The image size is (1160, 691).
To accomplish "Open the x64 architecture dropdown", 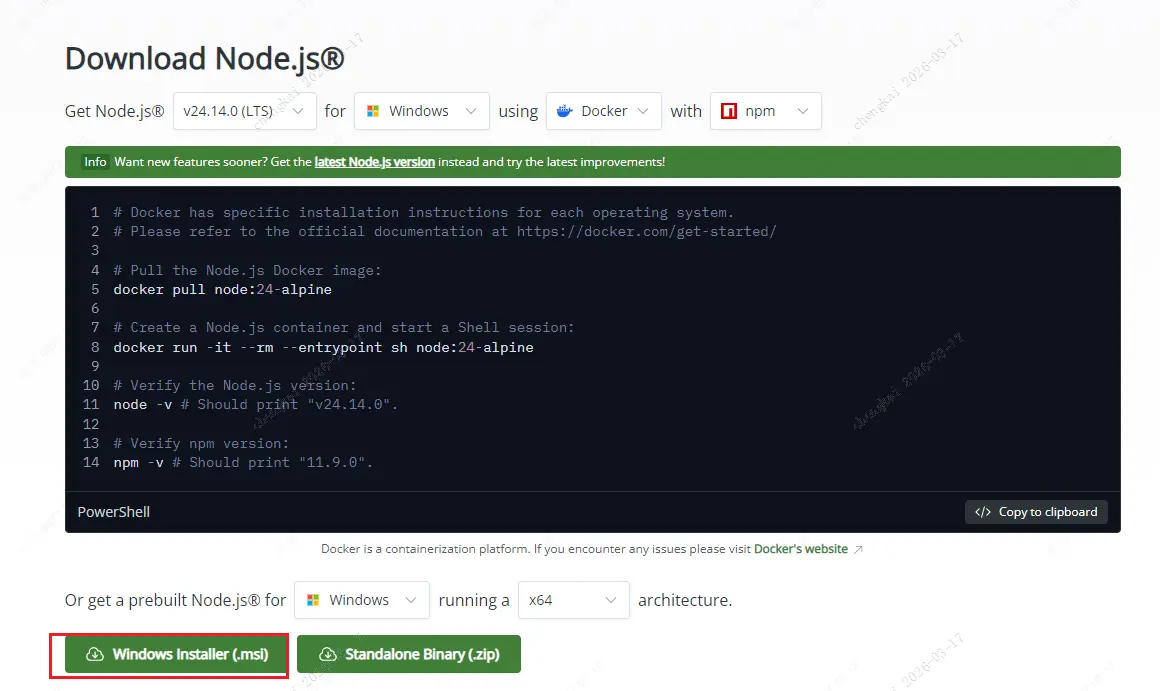I will (574, 600).
